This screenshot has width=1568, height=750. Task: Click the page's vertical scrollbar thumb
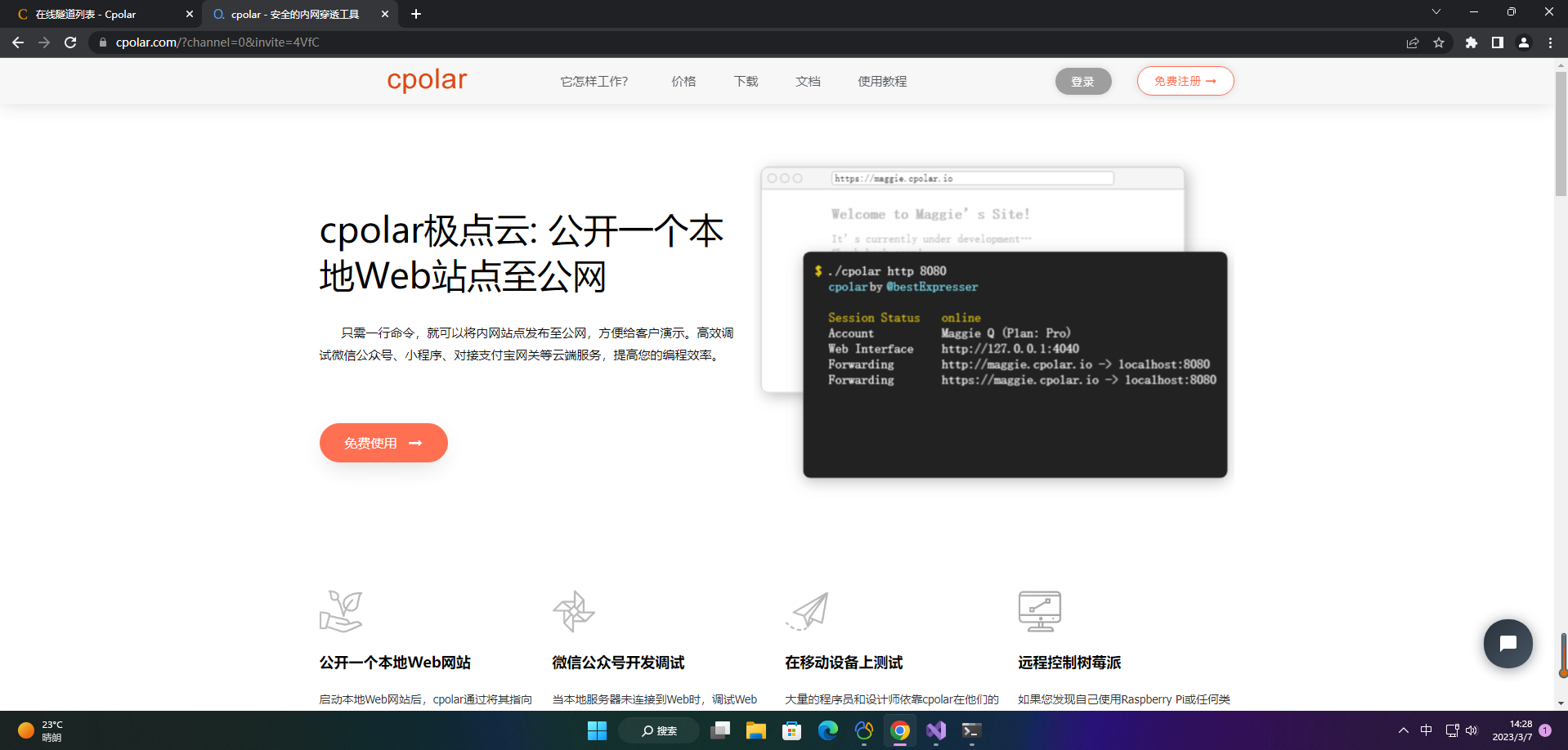click(1561, 135)
